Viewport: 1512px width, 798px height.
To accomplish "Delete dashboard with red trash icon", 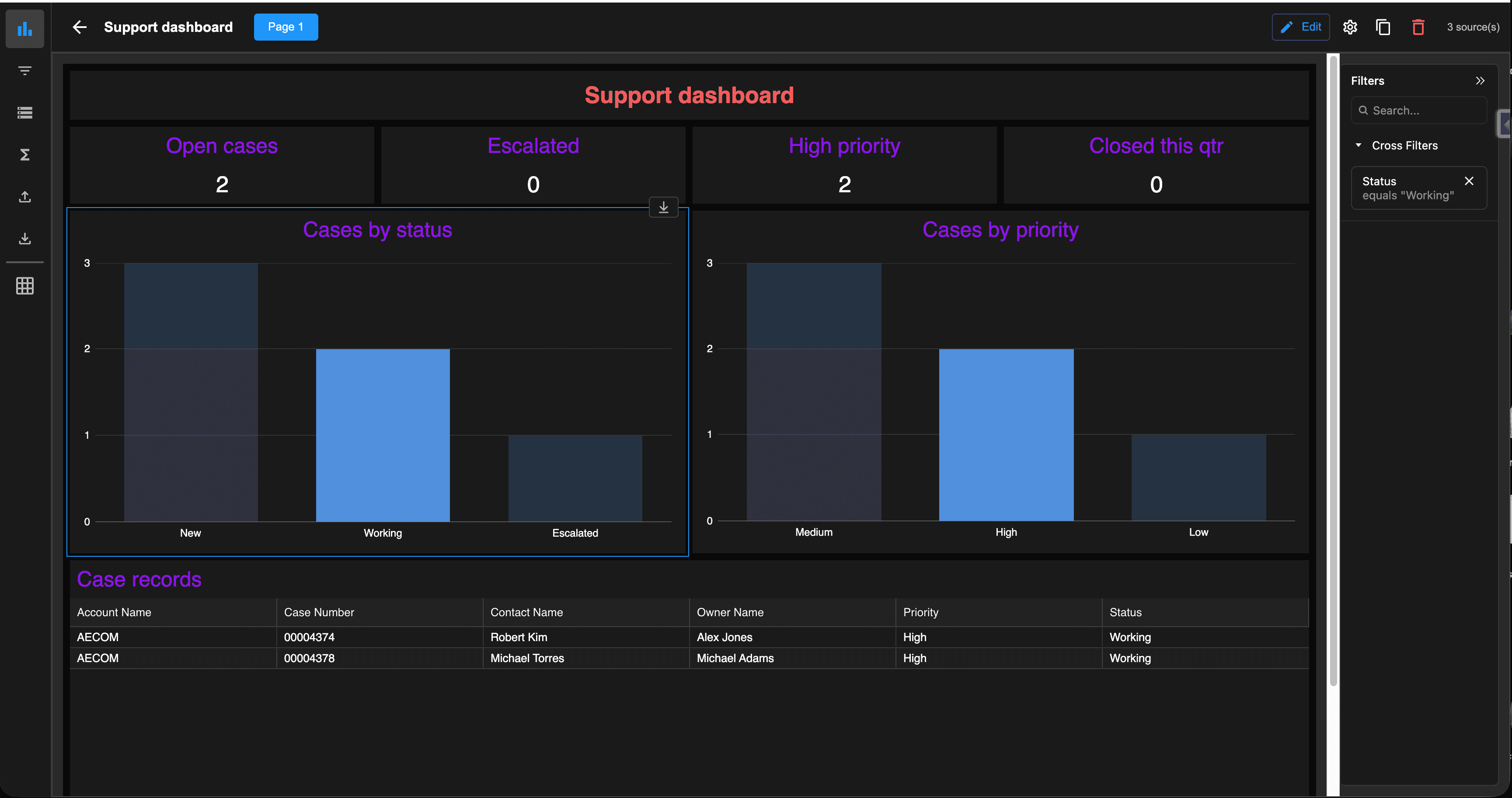I will tap(1418, 27).
